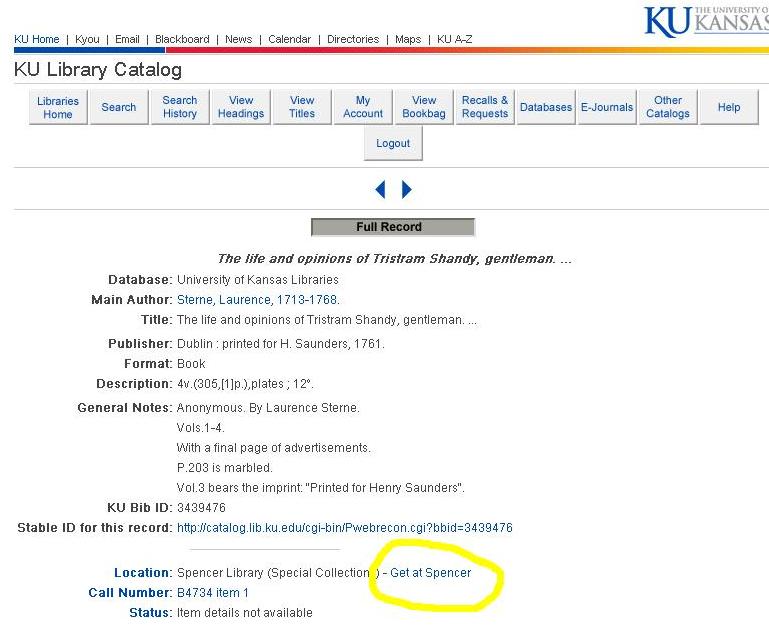This screenshot has height=631, width=769.
Task: Open the KU University of Kansas logo
Action: (706, 22)
